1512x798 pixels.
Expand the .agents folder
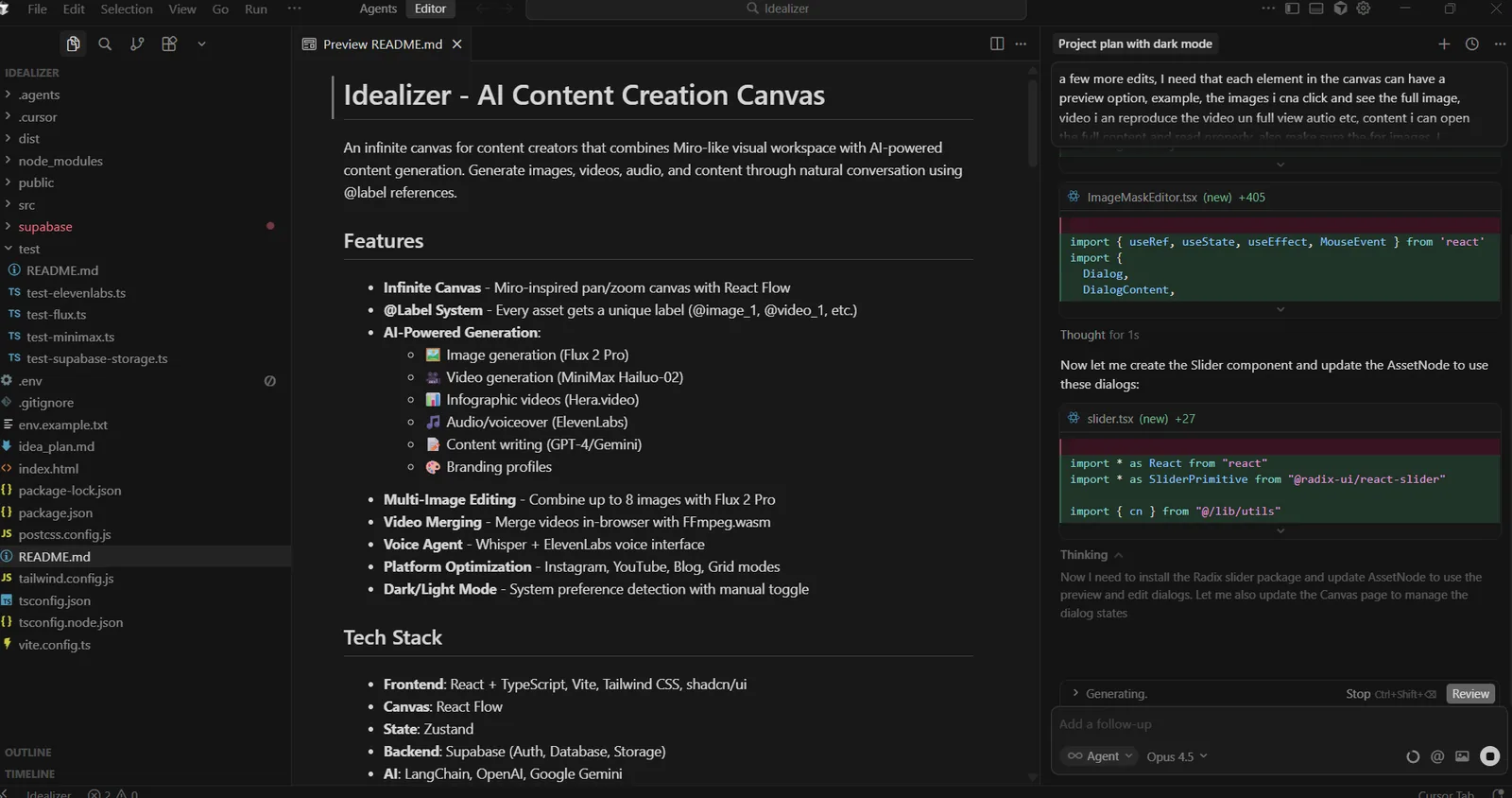(38, 95)
